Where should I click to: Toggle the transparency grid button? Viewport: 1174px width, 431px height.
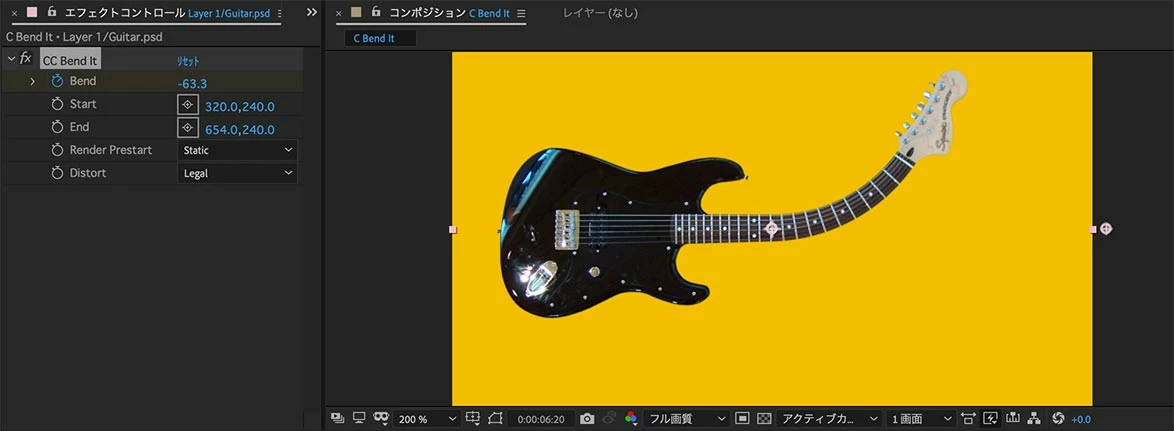point(764,418)
